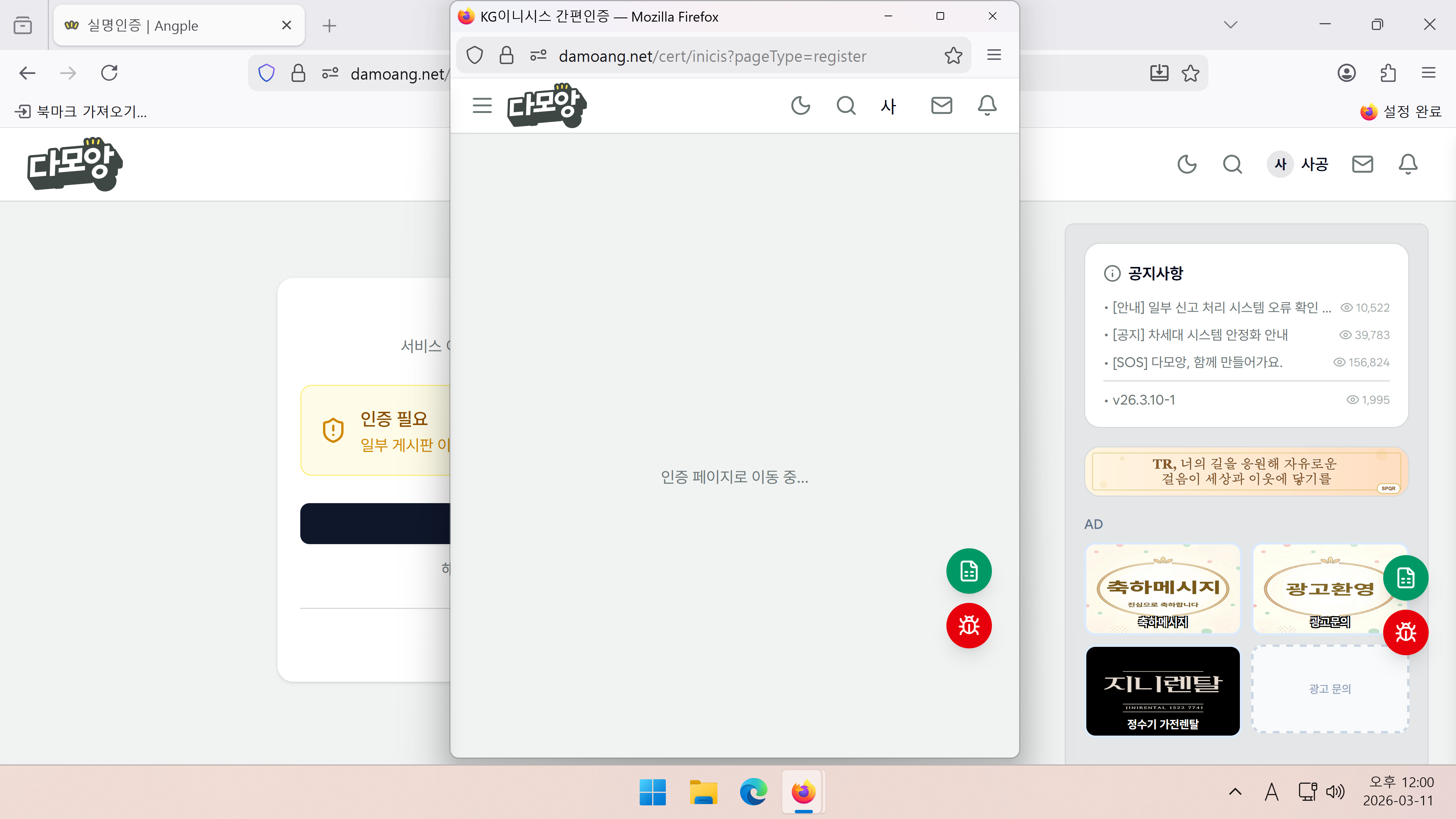This screenshot has width=1456, height=819.
Task: Open 사공 user profile menu
Action: click(1298, 164)
